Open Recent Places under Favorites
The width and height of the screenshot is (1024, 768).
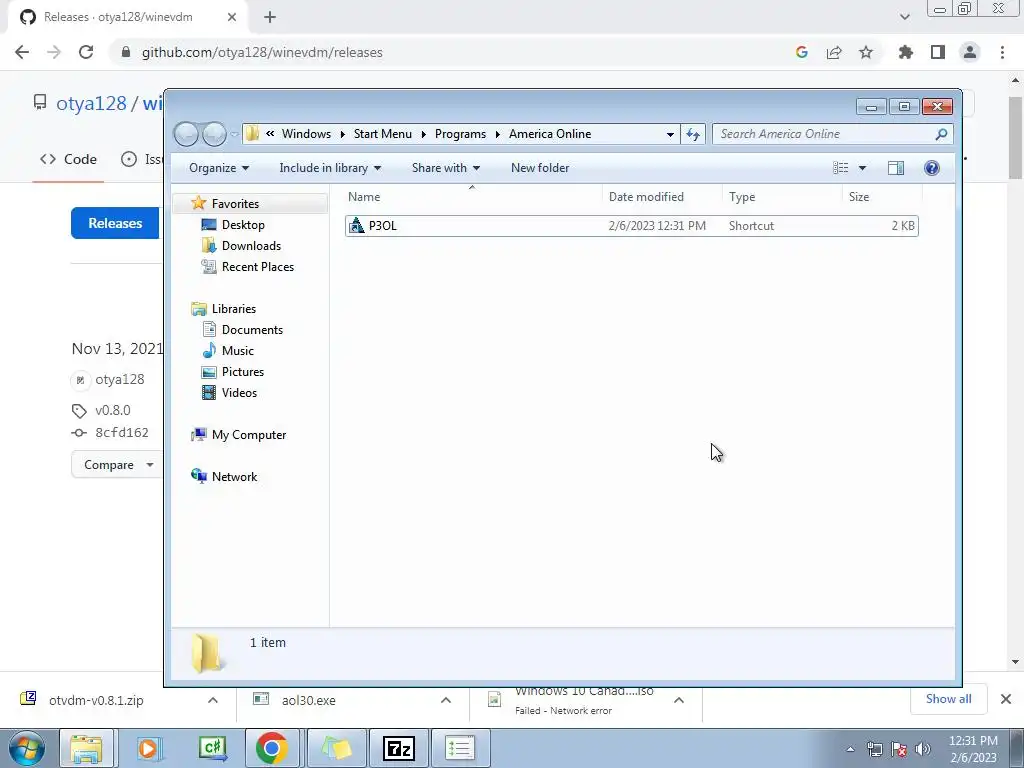[258, 266]
